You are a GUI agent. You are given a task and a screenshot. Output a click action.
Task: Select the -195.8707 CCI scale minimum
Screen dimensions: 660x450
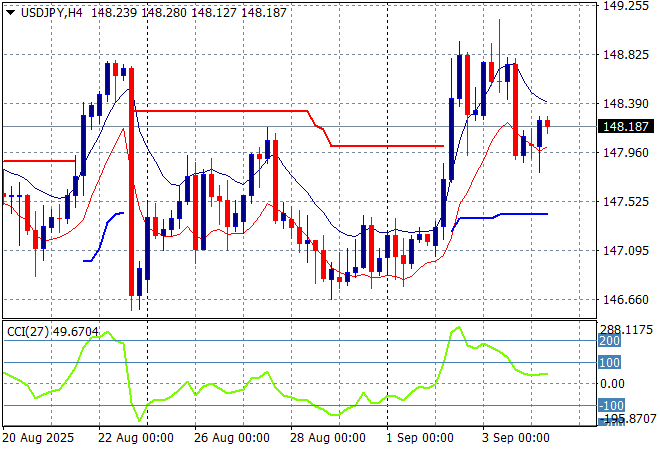click(x=627, y=419)
